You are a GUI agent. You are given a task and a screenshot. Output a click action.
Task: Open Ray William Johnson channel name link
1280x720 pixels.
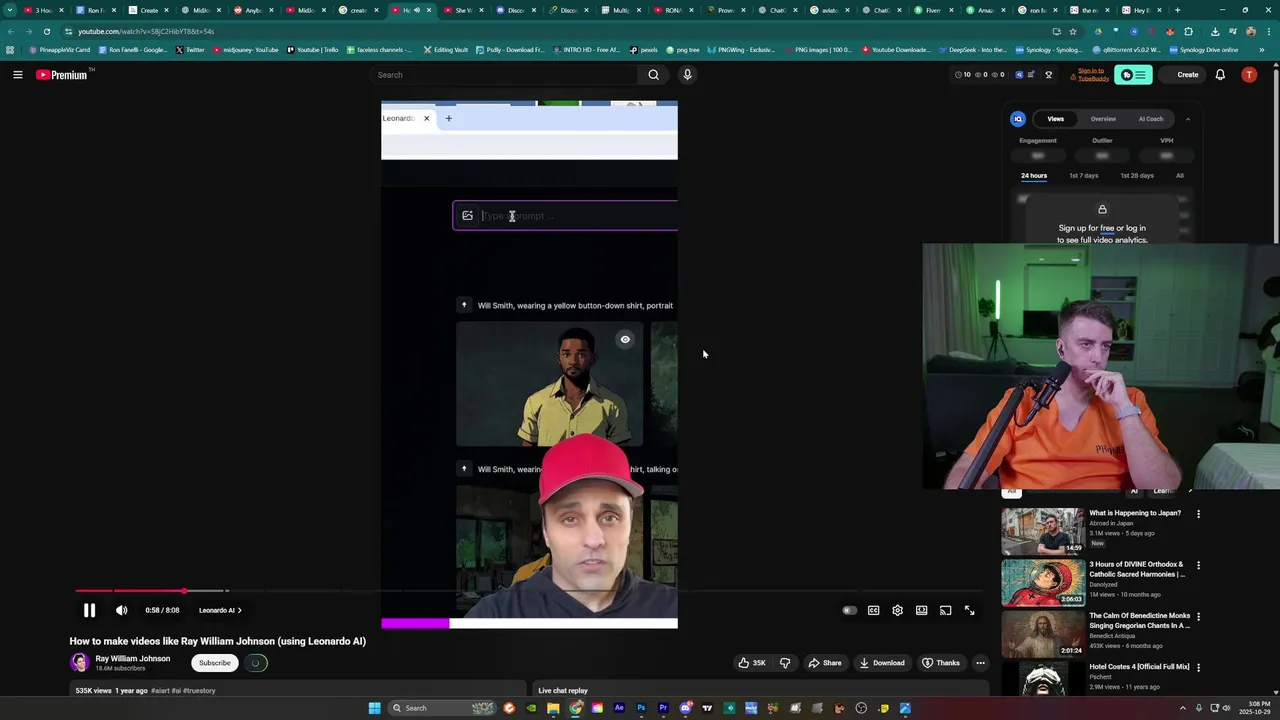click(133, 659)
